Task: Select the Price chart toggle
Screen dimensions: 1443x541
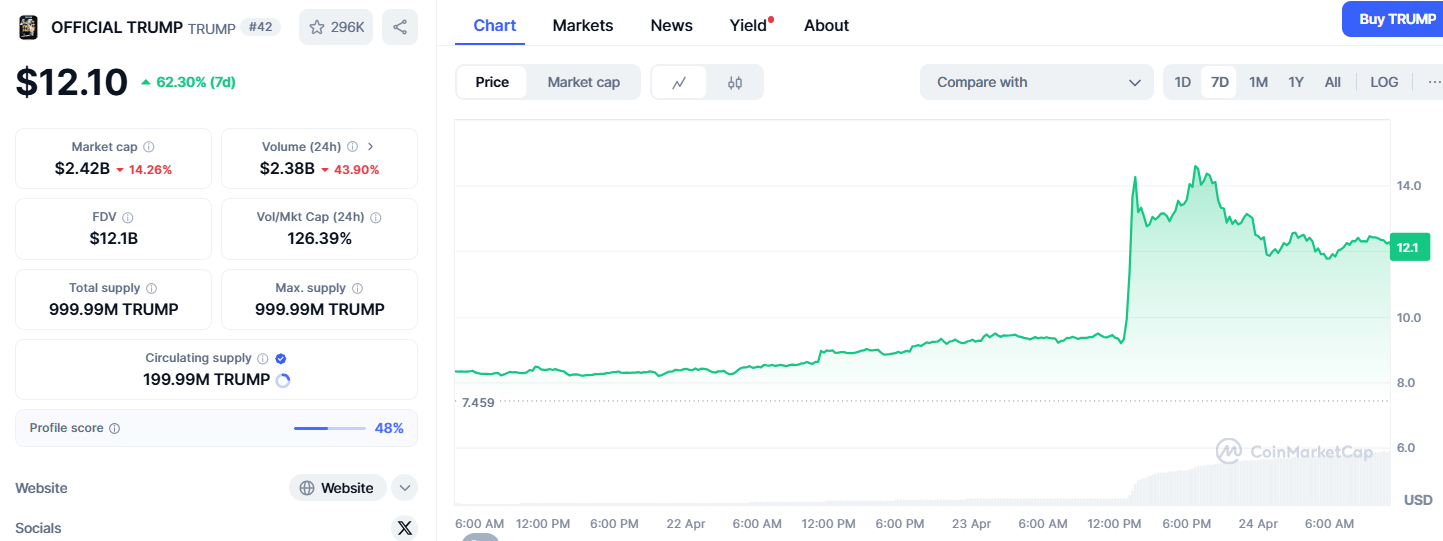Action: [x=492, y=82]
